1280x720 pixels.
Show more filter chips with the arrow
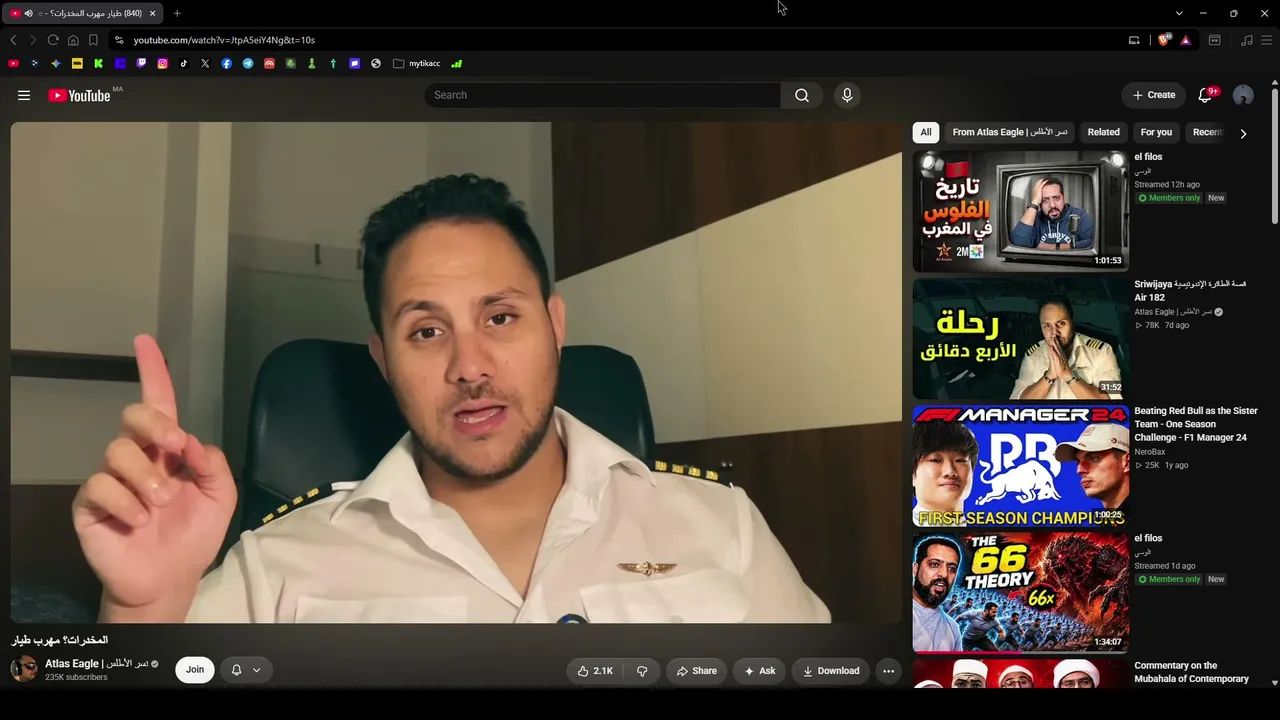pyautogui.click(x=1243, y=133)
